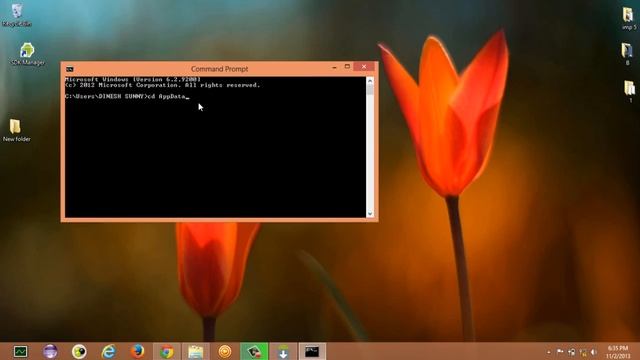This screenshot has height=360, width=640.
Task: Click the Command Prompt scrollbar up arrow
Action: [370, 80]
